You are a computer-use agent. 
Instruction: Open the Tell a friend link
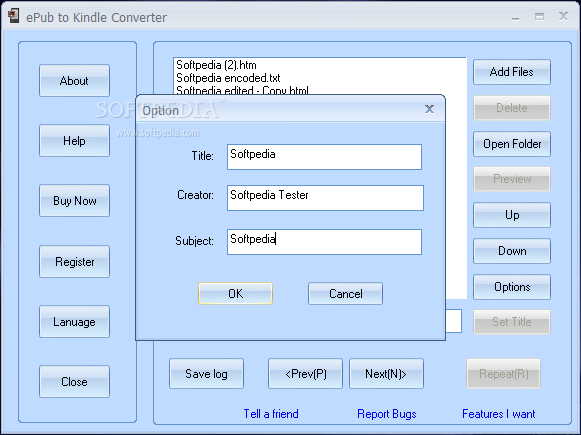tap(271, 414)
